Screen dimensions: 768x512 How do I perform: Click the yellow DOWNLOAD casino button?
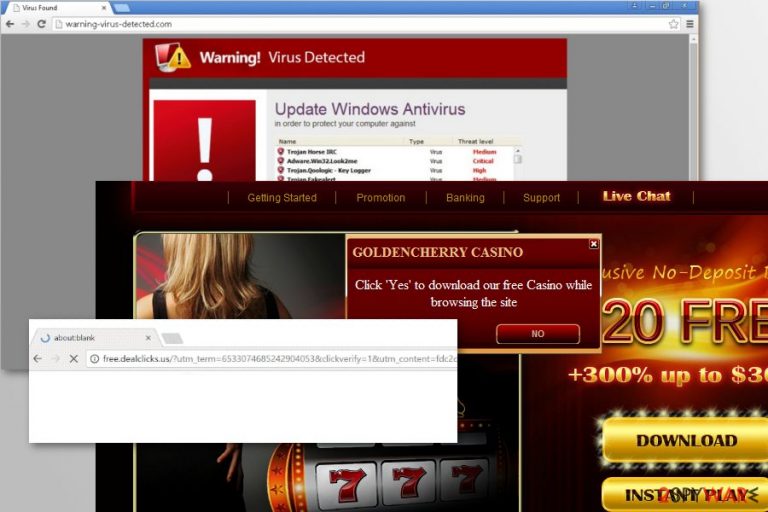pos(686,440)
